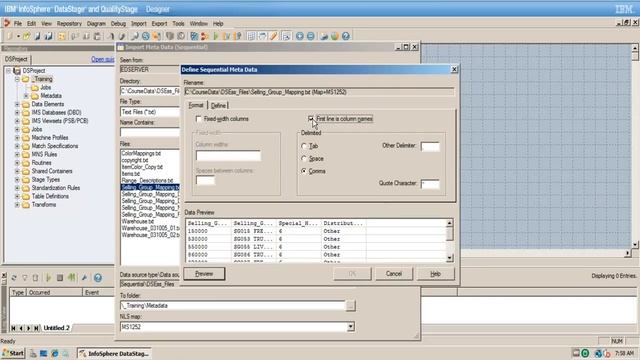Click the filter funnel icon in log panel
640x360 pixels.
point(25,278)
